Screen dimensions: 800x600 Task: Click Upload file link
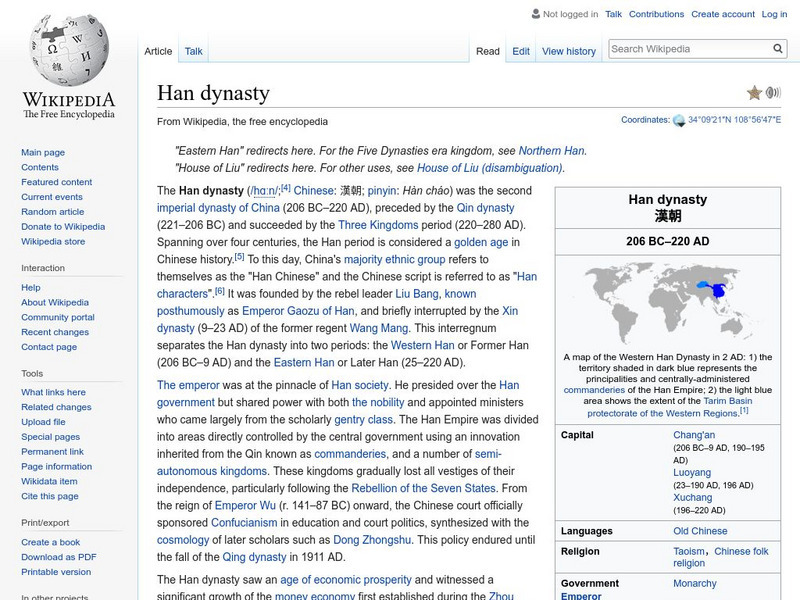tap(43, 421)
